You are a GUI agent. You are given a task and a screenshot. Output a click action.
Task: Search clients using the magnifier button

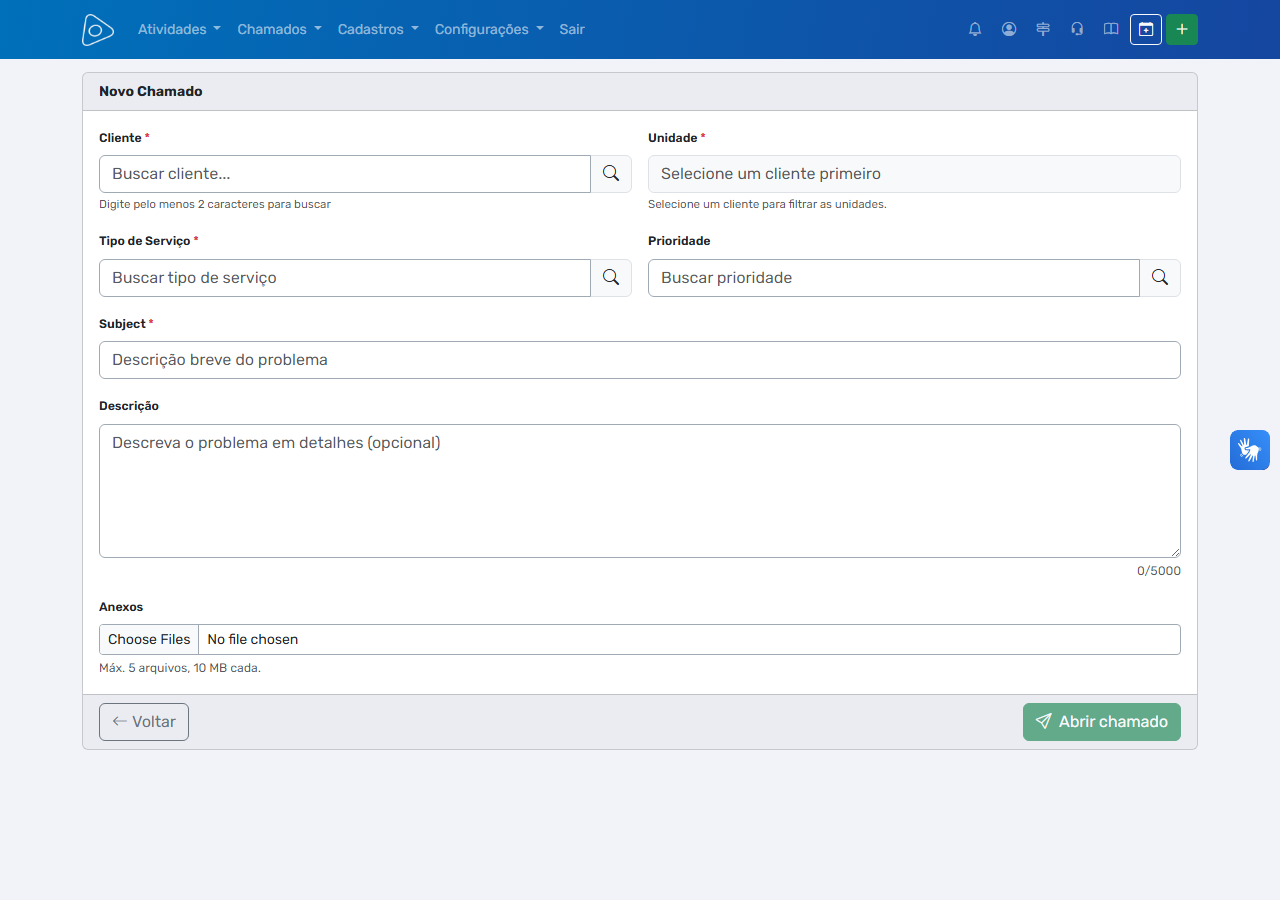tap(611, 174)
